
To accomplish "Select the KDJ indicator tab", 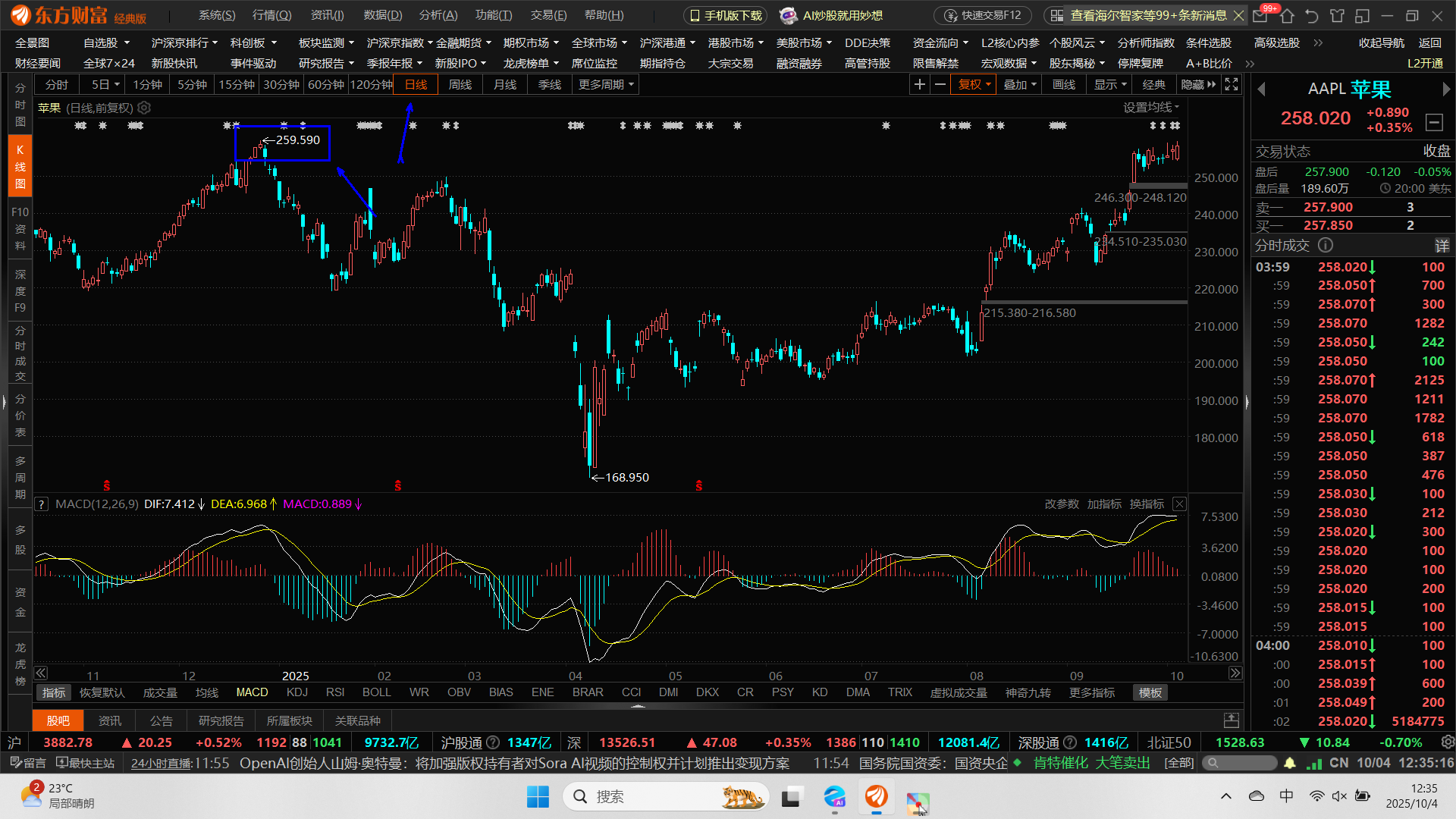I will 297,692.
